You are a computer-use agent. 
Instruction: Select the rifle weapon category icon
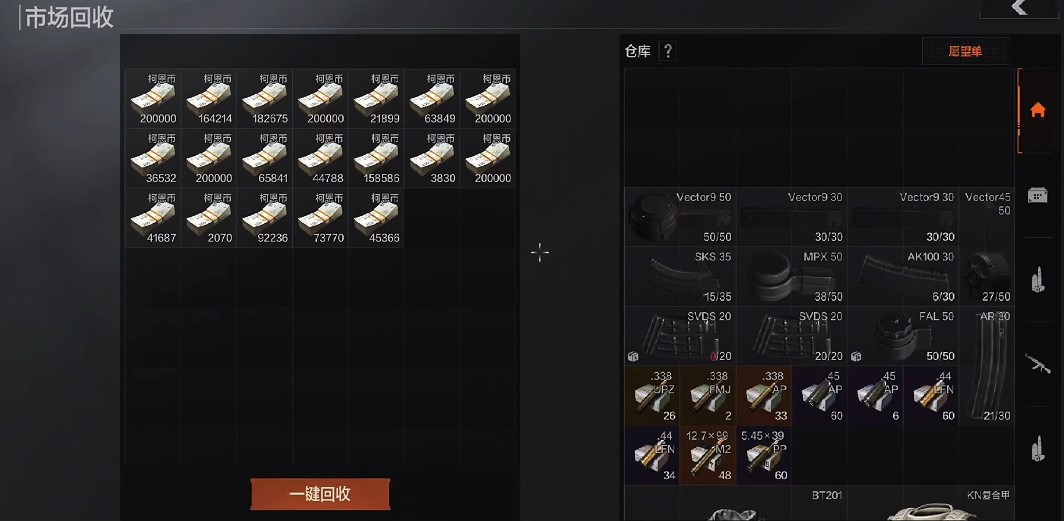1037,363
